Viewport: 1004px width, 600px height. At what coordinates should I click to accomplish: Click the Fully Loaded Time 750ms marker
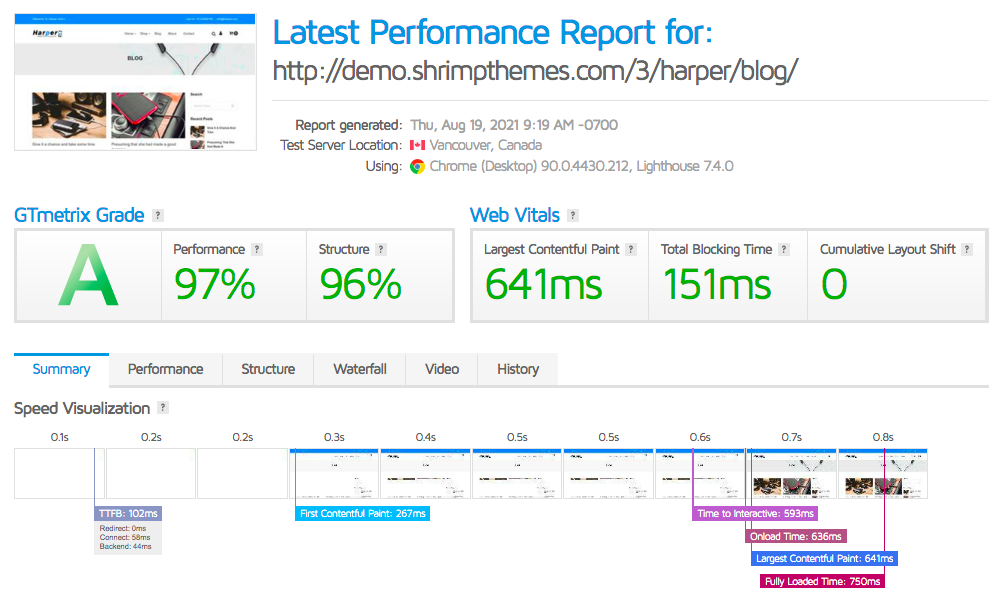[823, 581]
